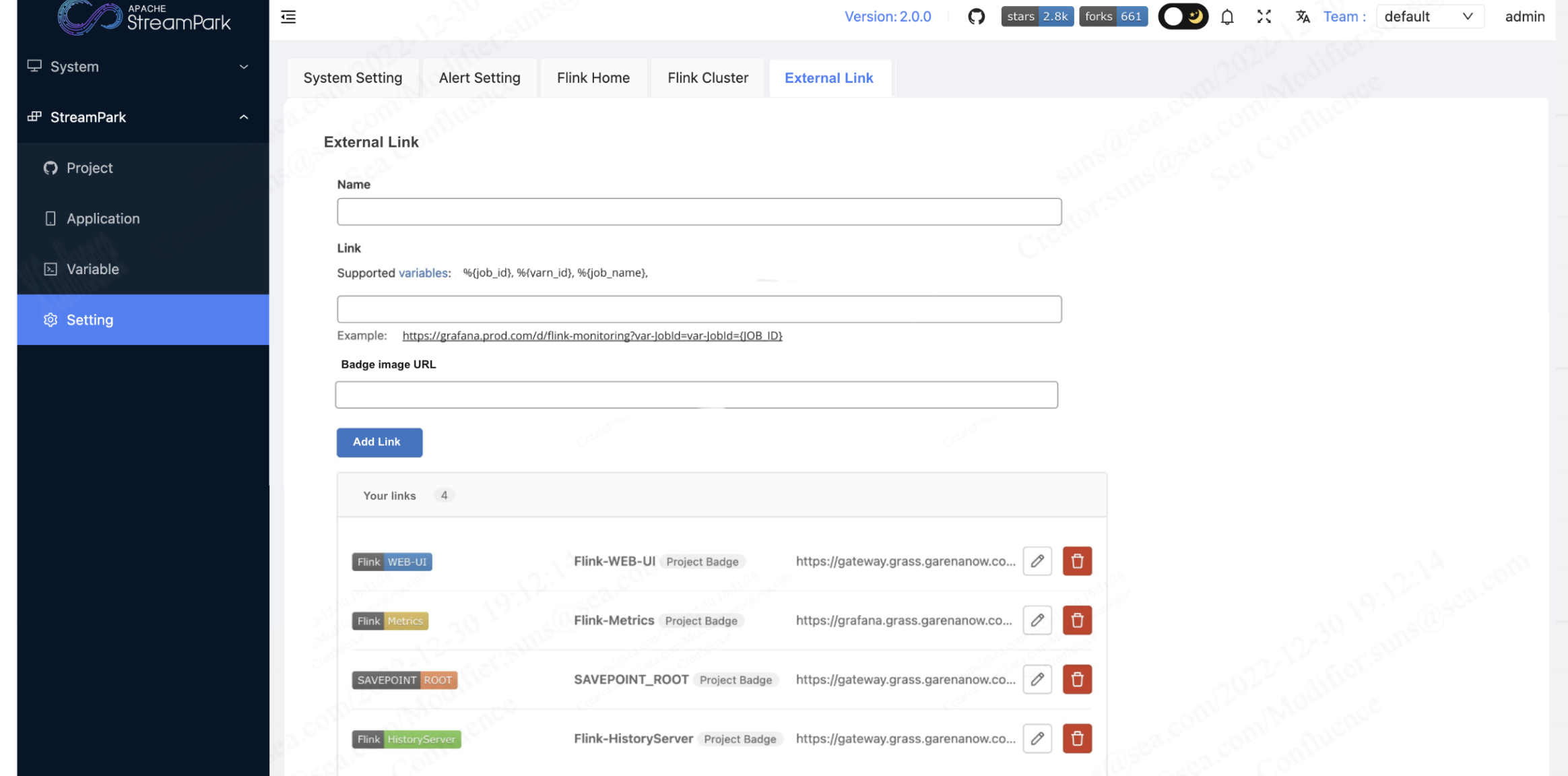Click the forks 661 badge
Screen dimensions: 1568x776
pyautogui.click(x=1113, y=17)
